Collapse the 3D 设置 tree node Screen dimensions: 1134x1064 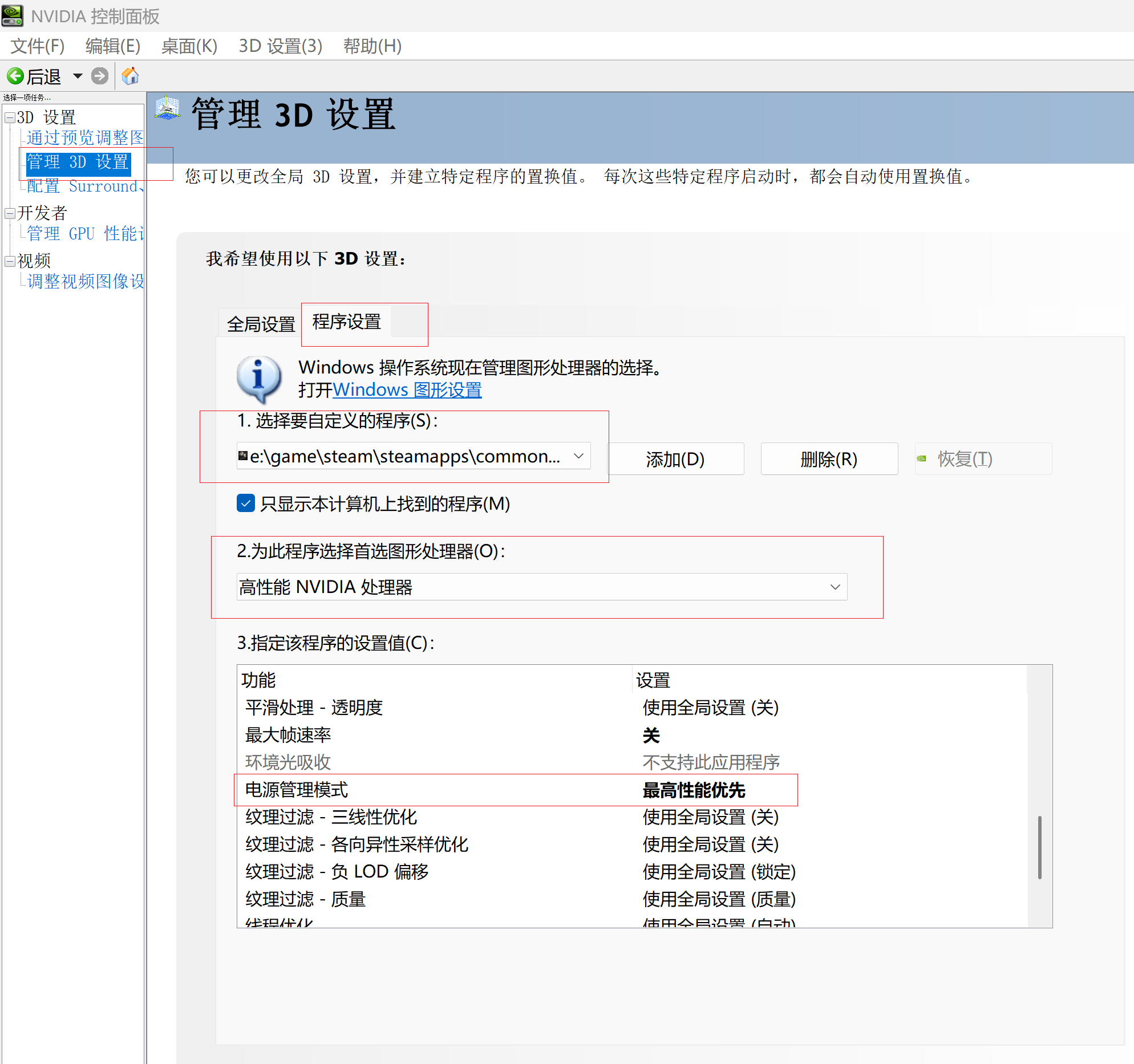coord(10,118)
